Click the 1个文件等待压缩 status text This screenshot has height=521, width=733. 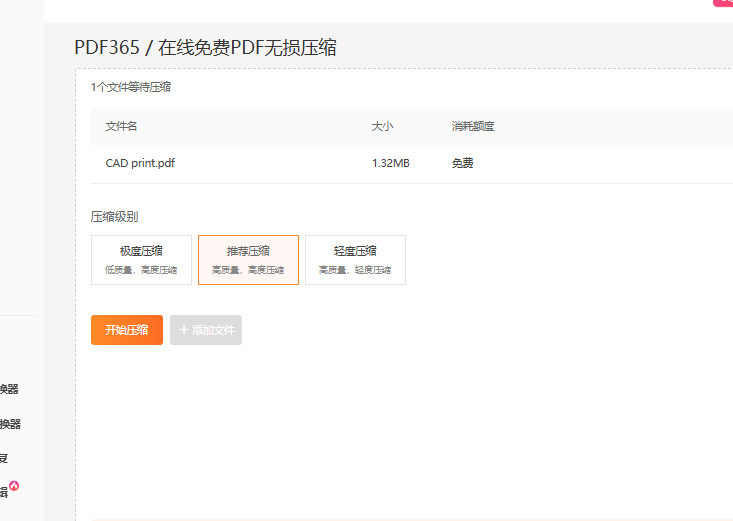pos(130,87)
